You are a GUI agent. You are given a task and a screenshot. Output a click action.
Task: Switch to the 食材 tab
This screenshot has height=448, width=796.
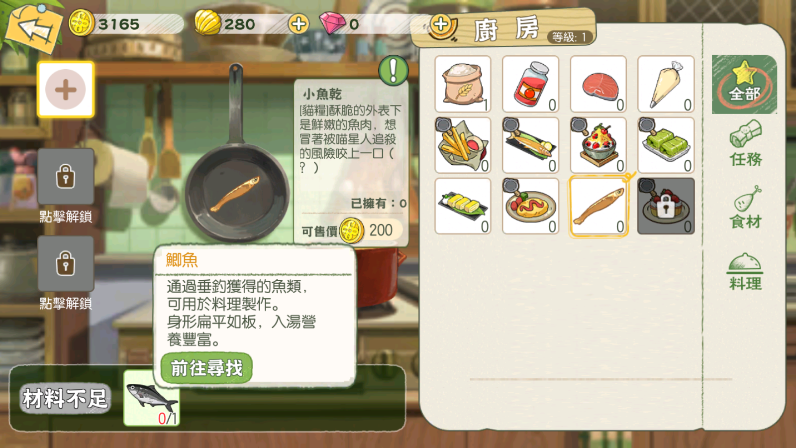(x=745, y=207)
